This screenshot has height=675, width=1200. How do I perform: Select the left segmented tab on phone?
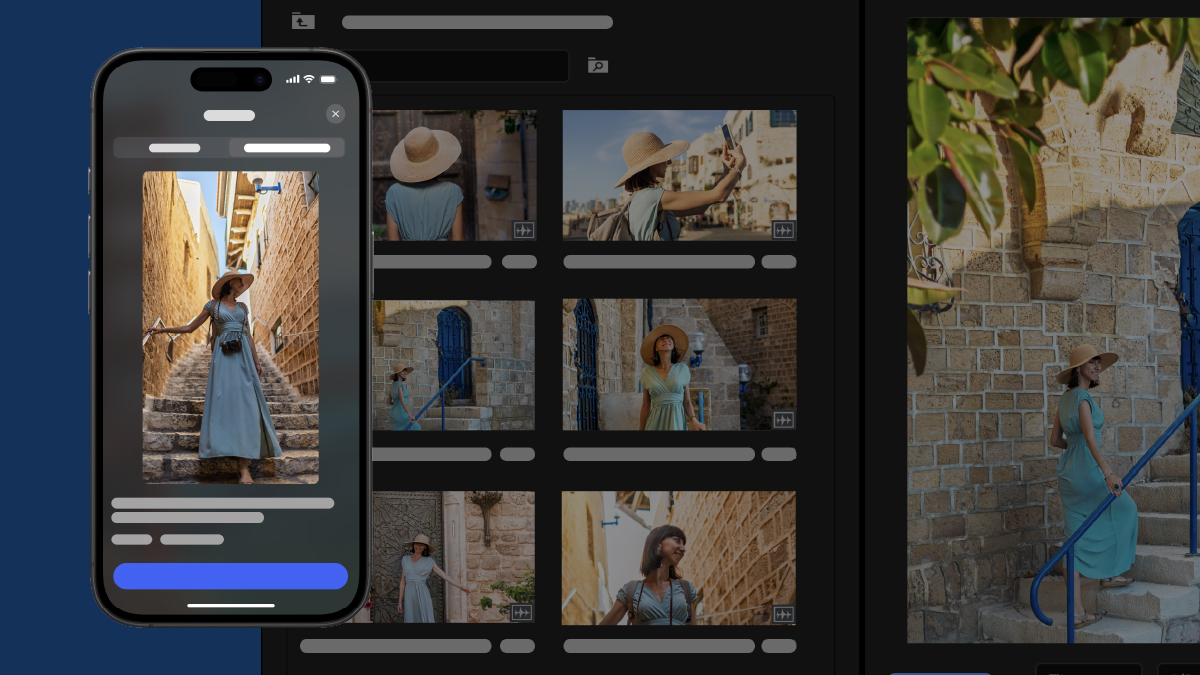174,148
